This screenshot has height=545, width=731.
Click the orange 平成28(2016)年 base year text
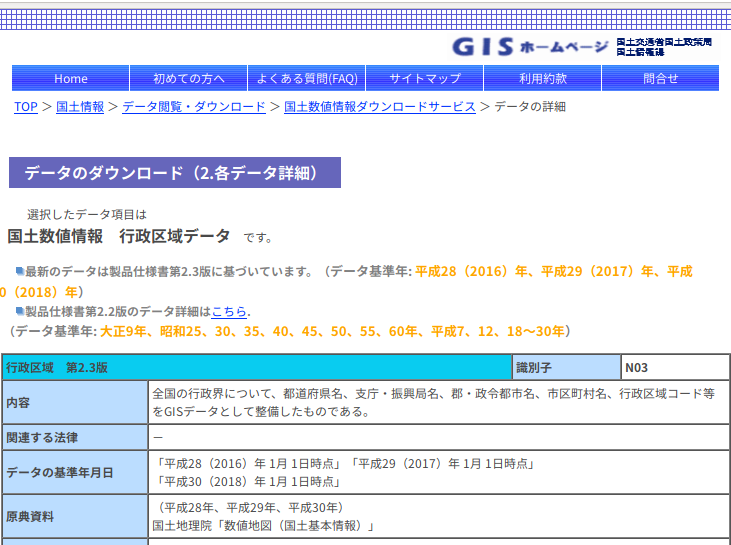[x=471, y=271]
